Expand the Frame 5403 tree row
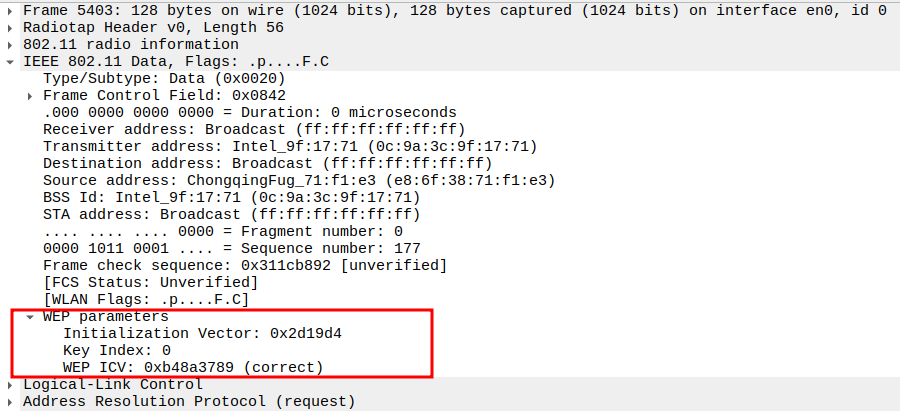Image resolution: width=900 pixels, height=414 pixels. (11, 10)
